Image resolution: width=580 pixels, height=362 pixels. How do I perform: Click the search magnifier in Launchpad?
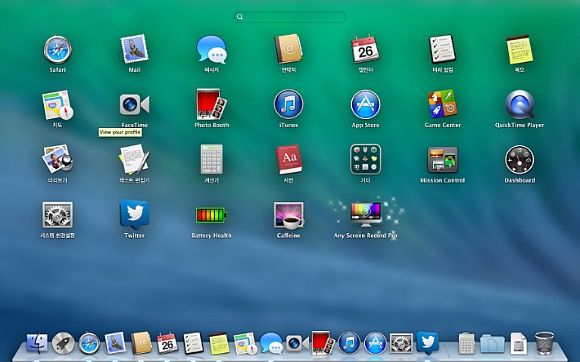240,17
